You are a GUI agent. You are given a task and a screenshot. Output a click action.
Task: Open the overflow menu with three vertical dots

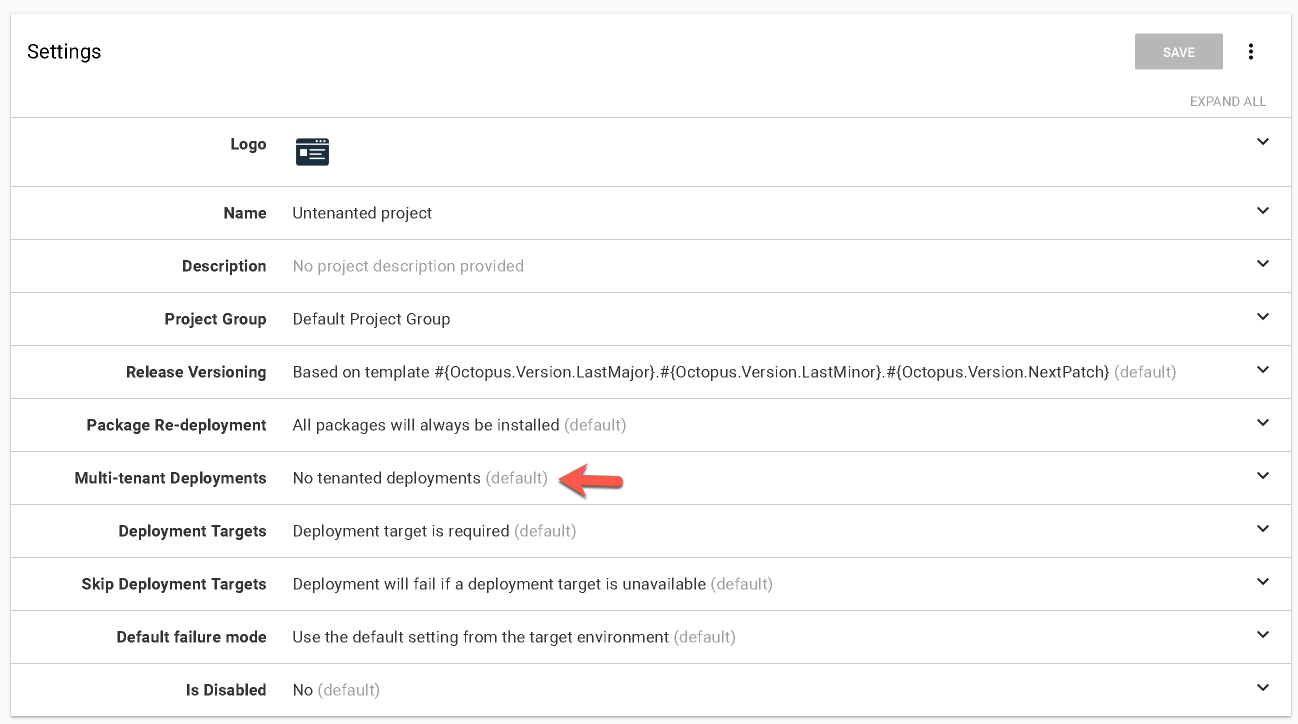tap(1251, 51)
